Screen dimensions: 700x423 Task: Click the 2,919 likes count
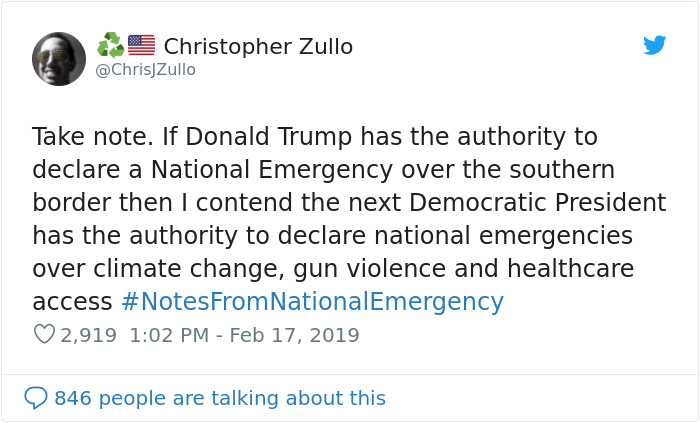pos(89,335)
